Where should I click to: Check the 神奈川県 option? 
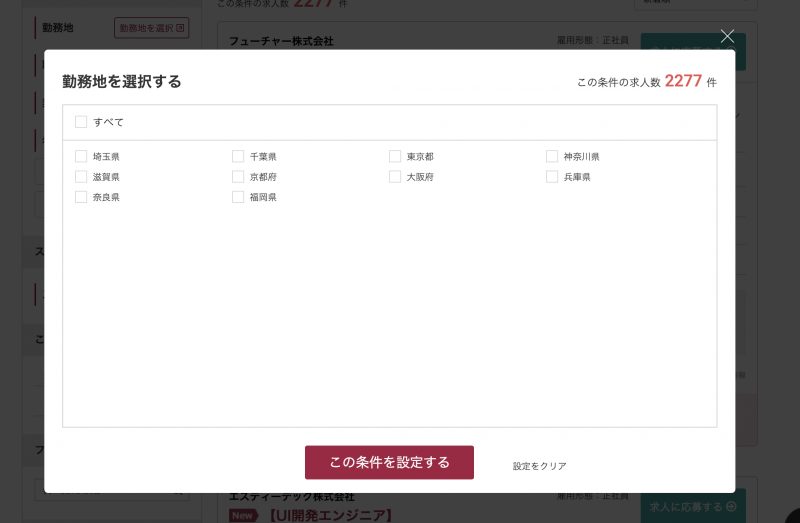pos(552,156)
